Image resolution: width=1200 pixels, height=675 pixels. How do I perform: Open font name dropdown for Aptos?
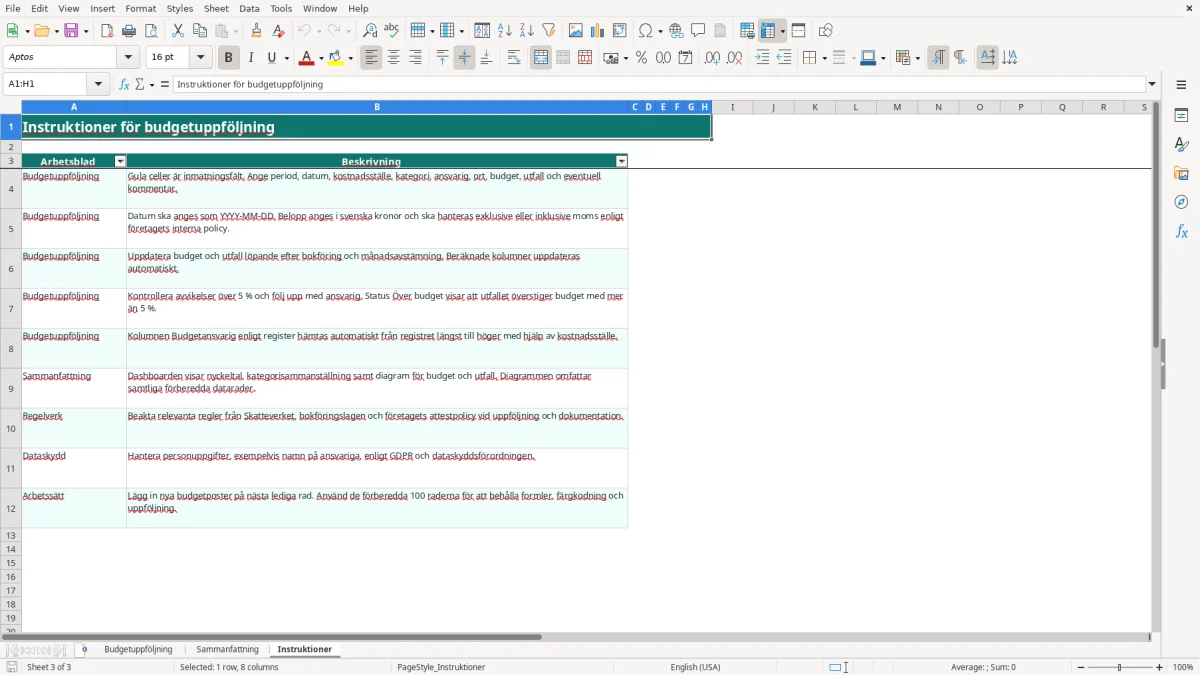point(128,58)
